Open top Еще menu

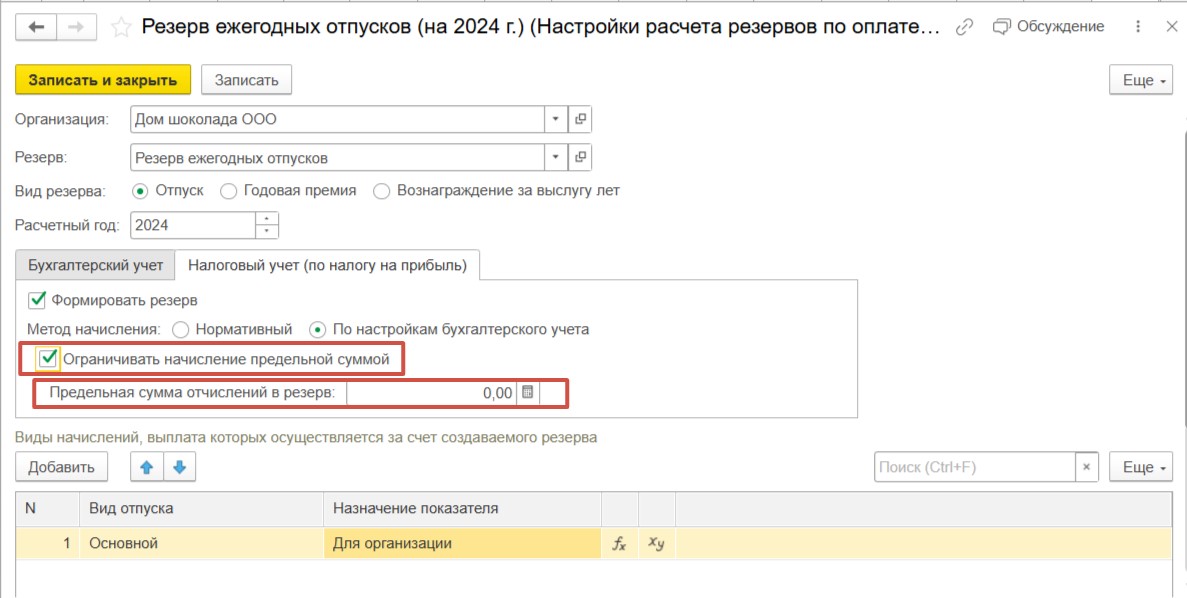[x=1140, y=80]
